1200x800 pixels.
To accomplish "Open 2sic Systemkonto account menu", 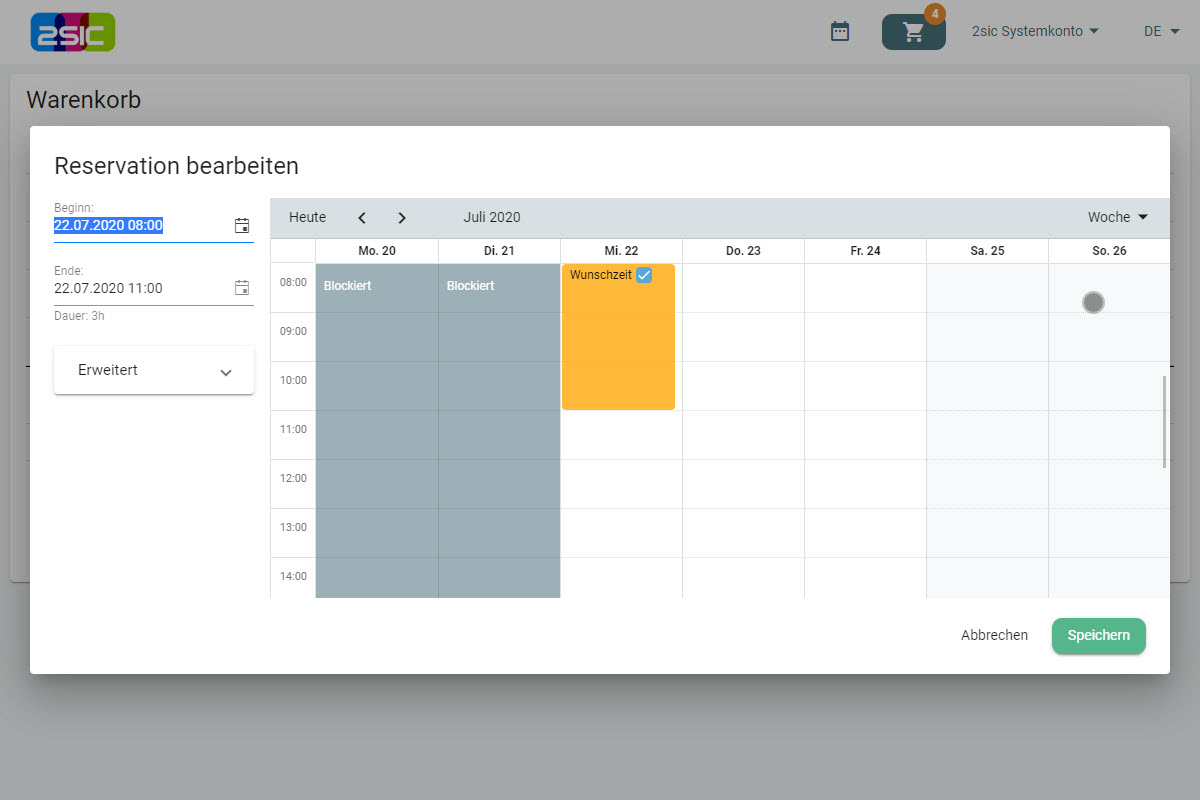I will 1035,32.
